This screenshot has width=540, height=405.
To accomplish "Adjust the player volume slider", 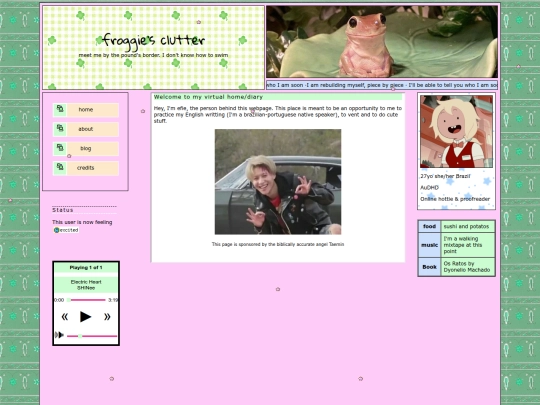I will tap(92, 336).
